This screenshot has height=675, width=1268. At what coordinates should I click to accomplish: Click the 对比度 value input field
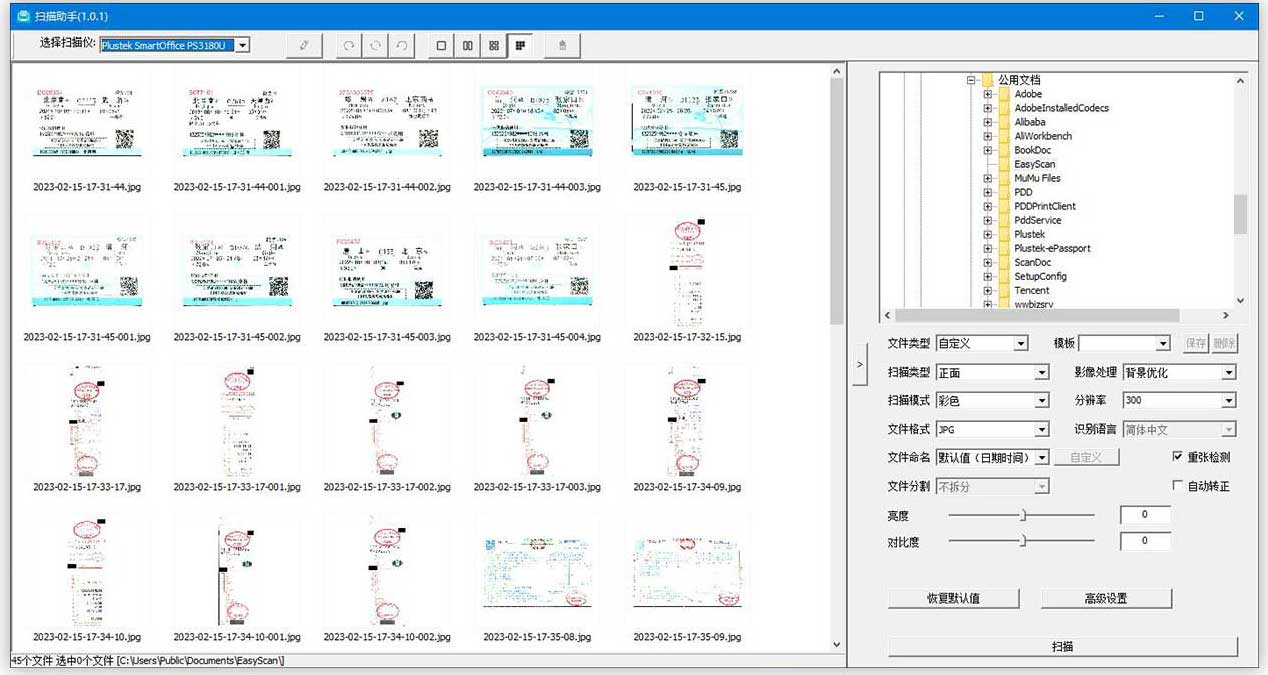click(x=1145, y=540)
